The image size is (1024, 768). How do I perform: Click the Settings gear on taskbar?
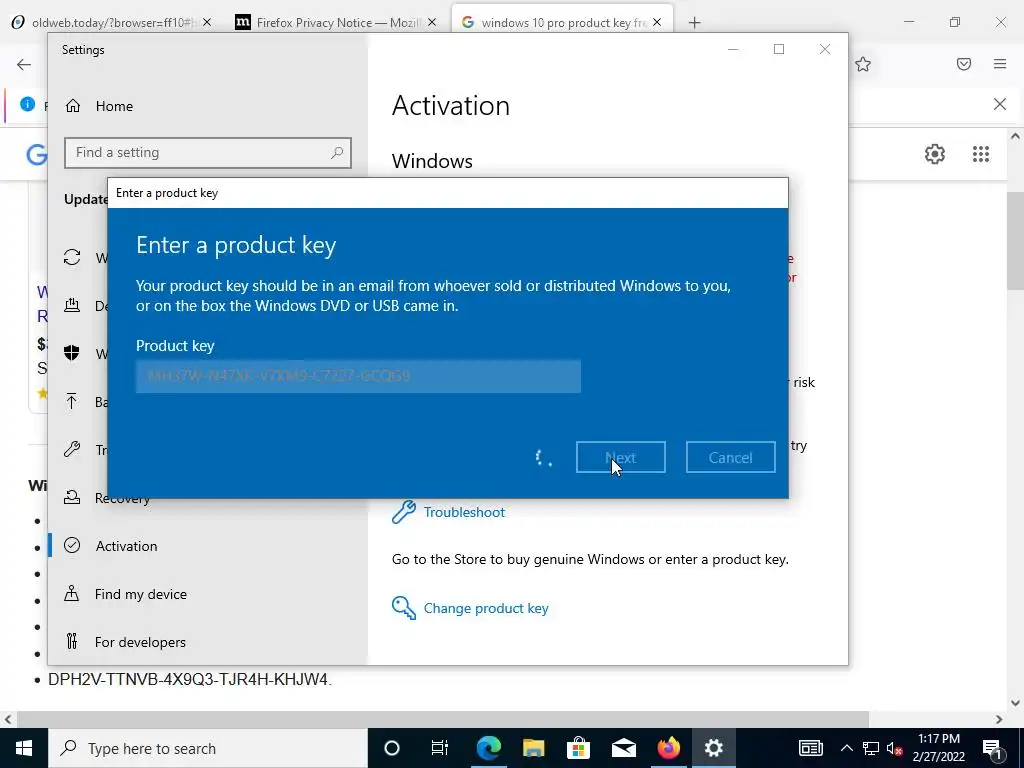pos(713,748)
